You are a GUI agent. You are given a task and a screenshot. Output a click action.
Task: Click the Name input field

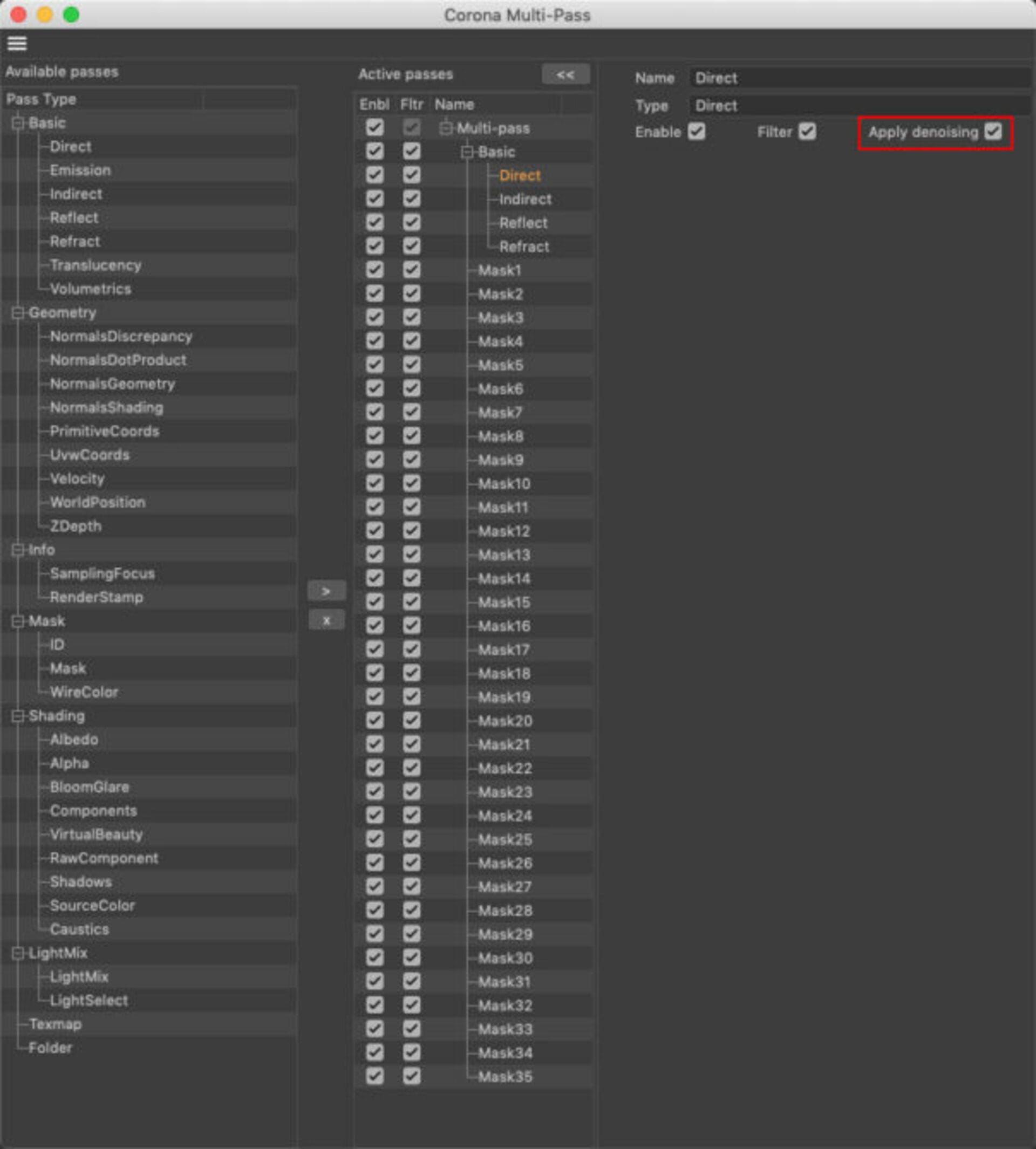[860, 78]
